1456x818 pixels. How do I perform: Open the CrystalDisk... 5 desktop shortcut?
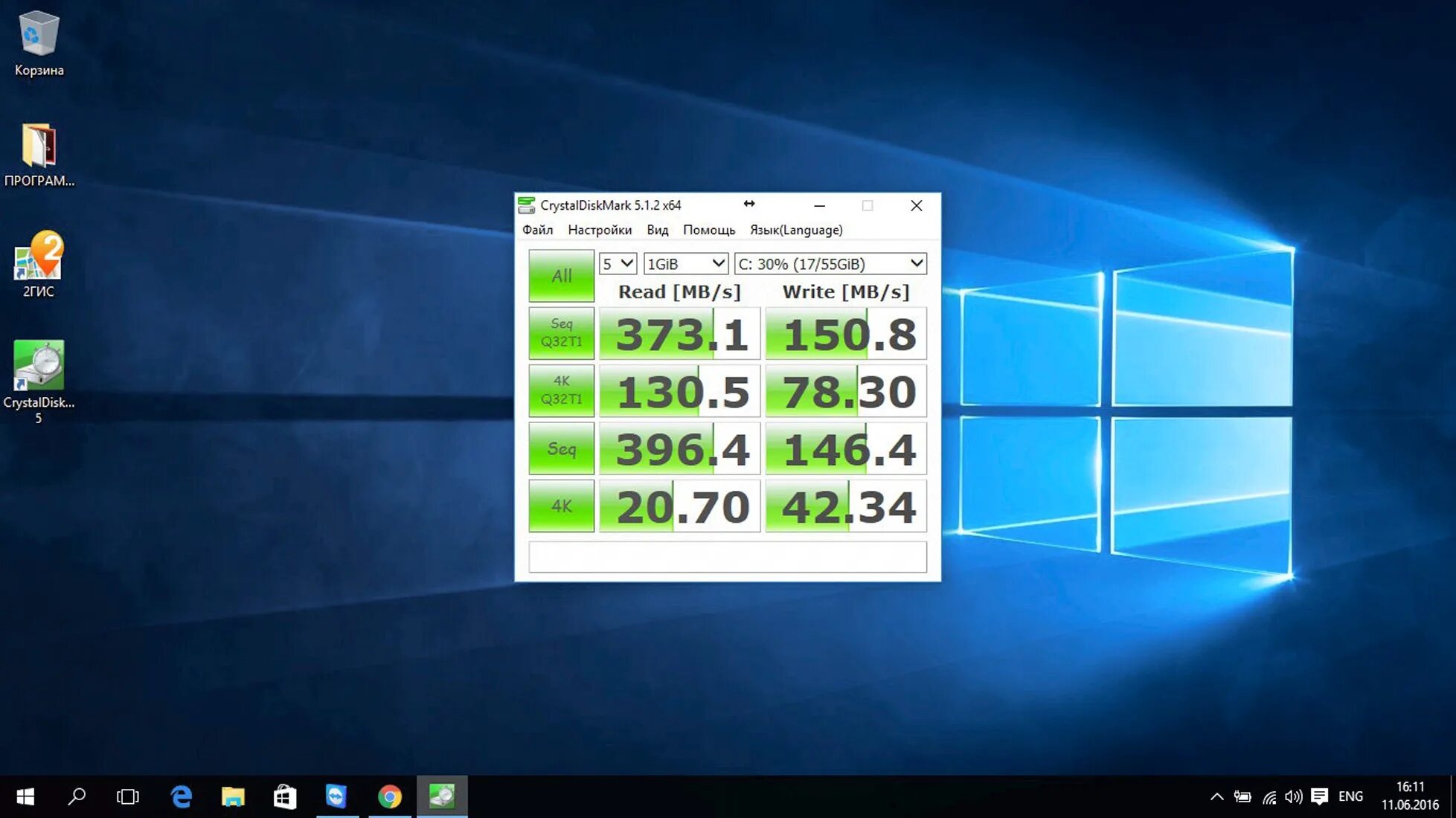coord(39,366)
